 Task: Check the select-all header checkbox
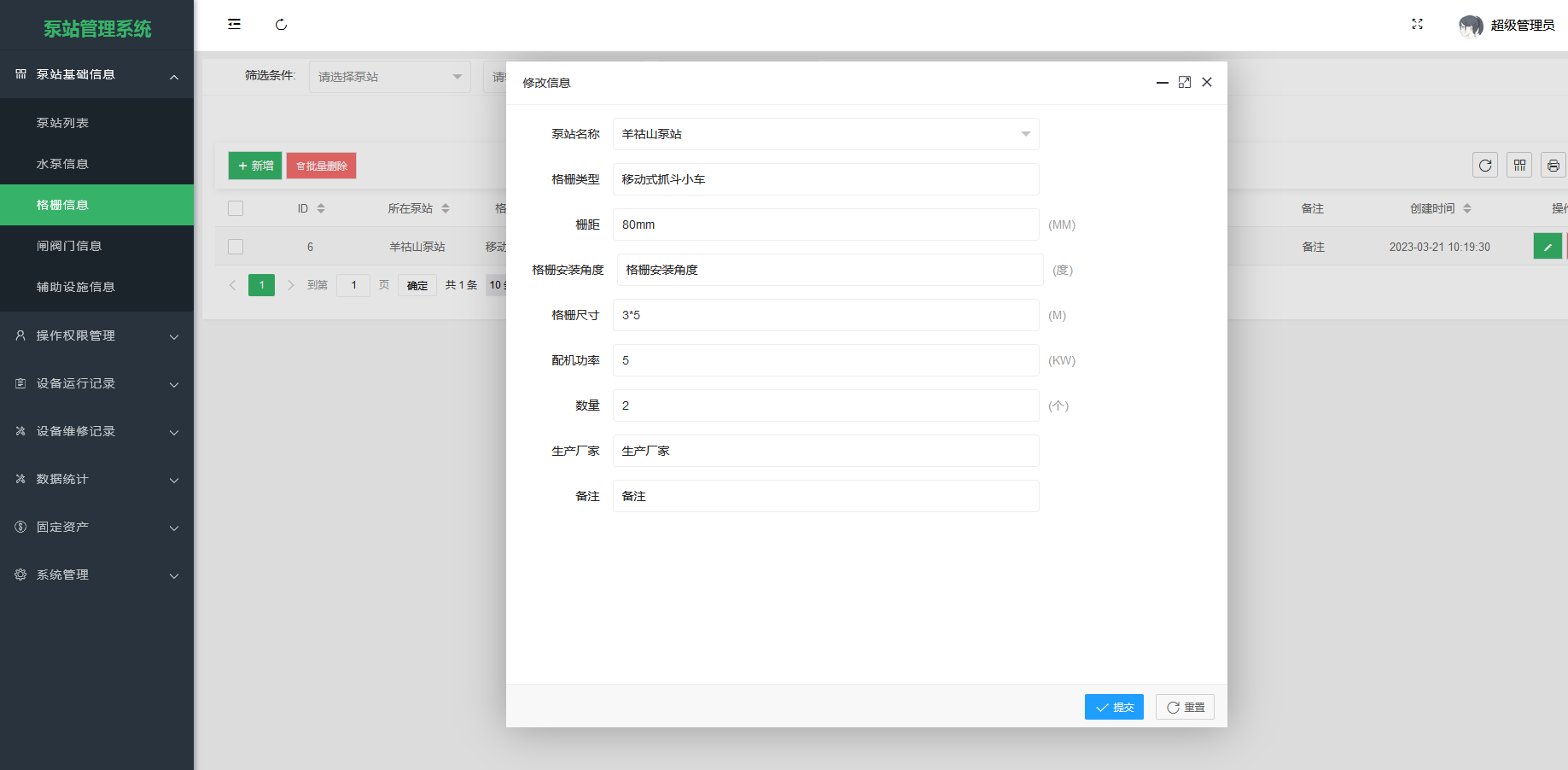coord(236,208)
